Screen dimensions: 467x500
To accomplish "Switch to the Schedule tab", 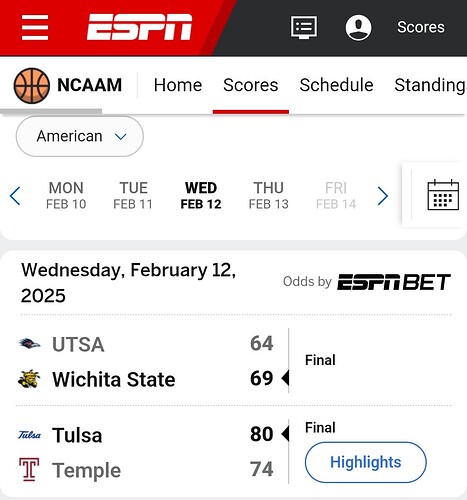I will point(336,85).
